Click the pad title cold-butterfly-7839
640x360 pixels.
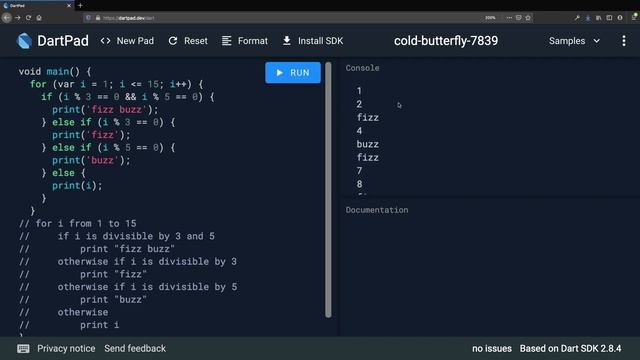click(446, 41)
